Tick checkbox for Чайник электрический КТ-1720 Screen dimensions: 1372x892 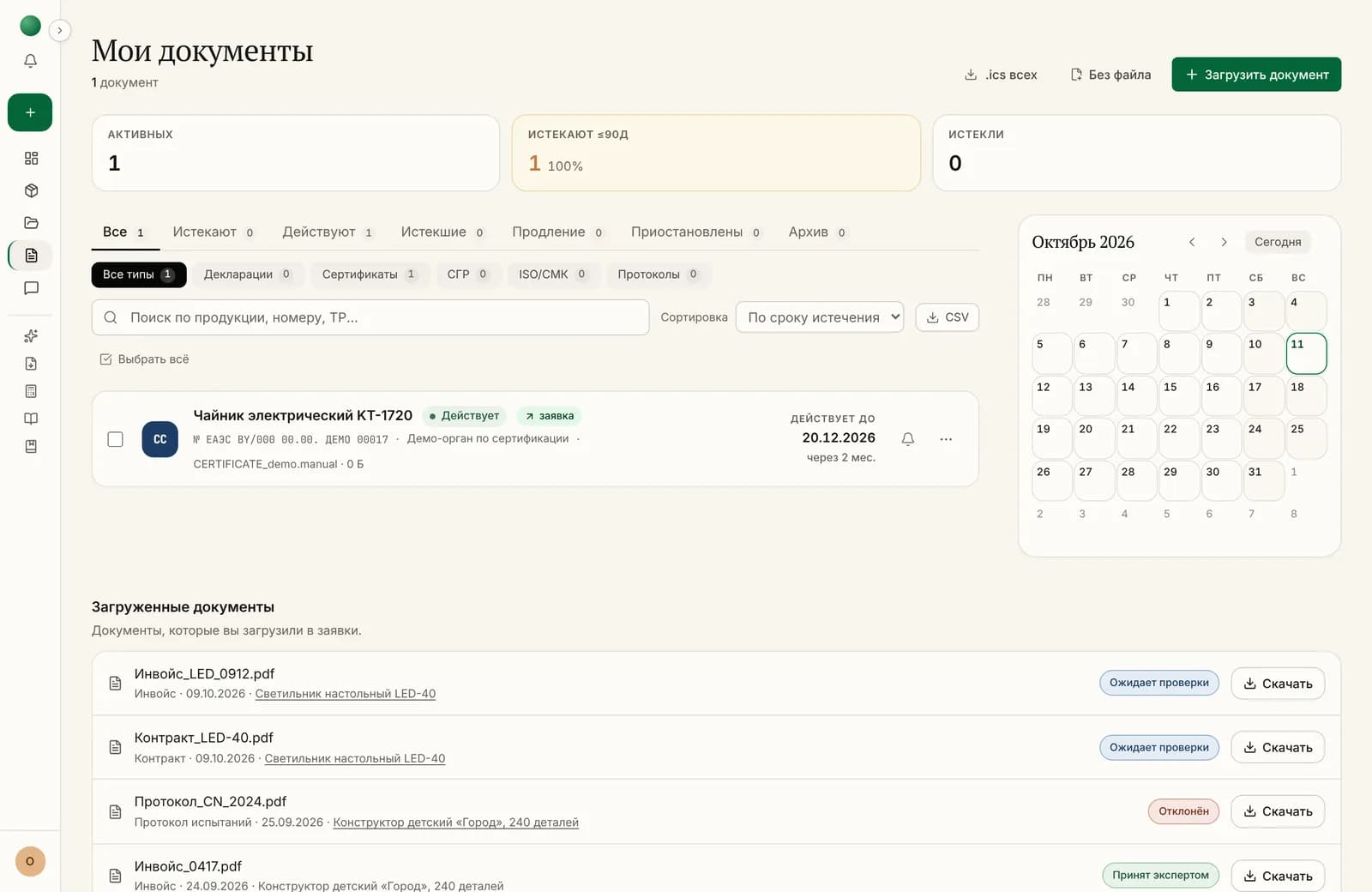(115, 439)
